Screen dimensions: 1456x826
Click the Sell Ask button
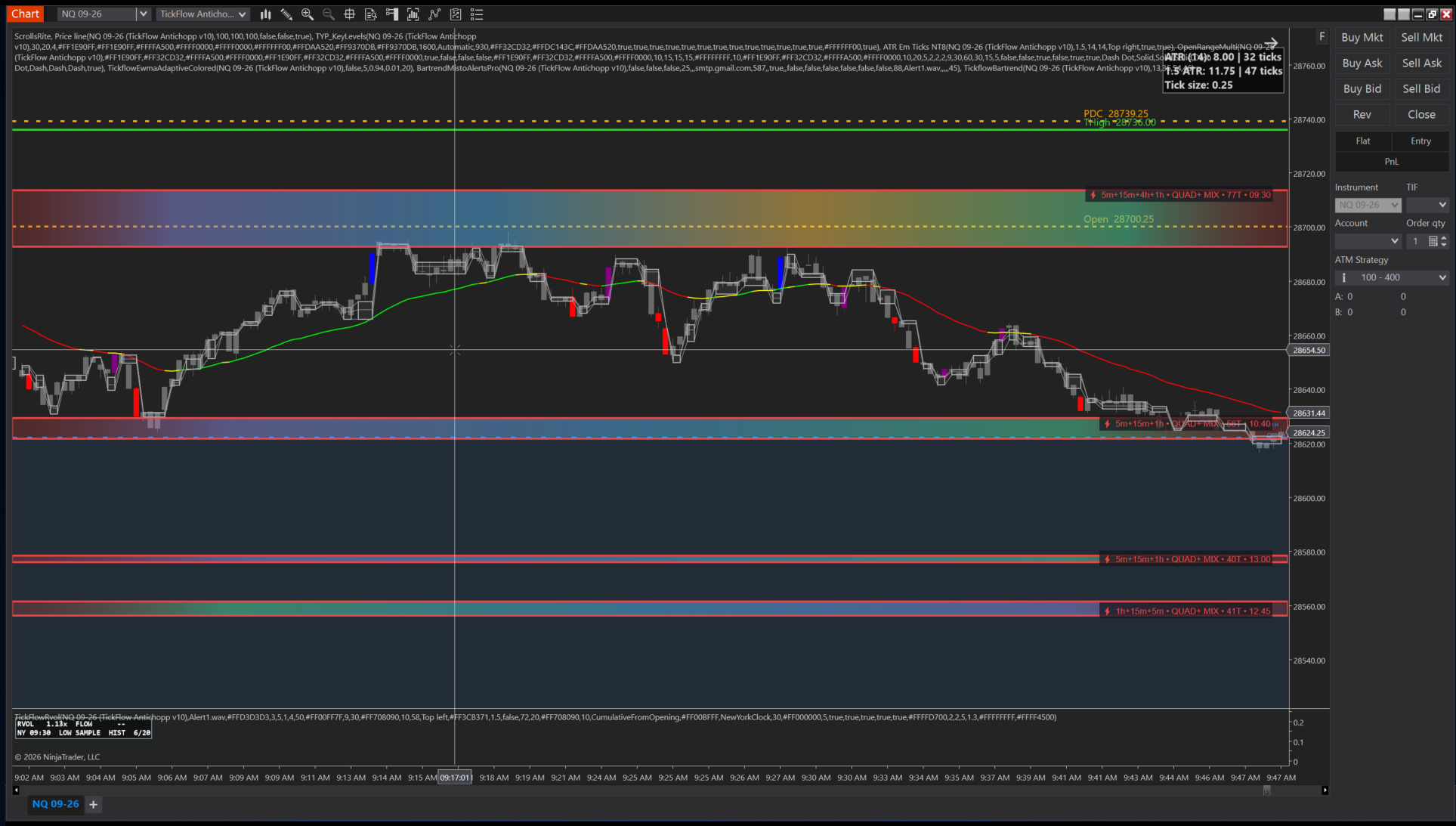[1421, 63]
